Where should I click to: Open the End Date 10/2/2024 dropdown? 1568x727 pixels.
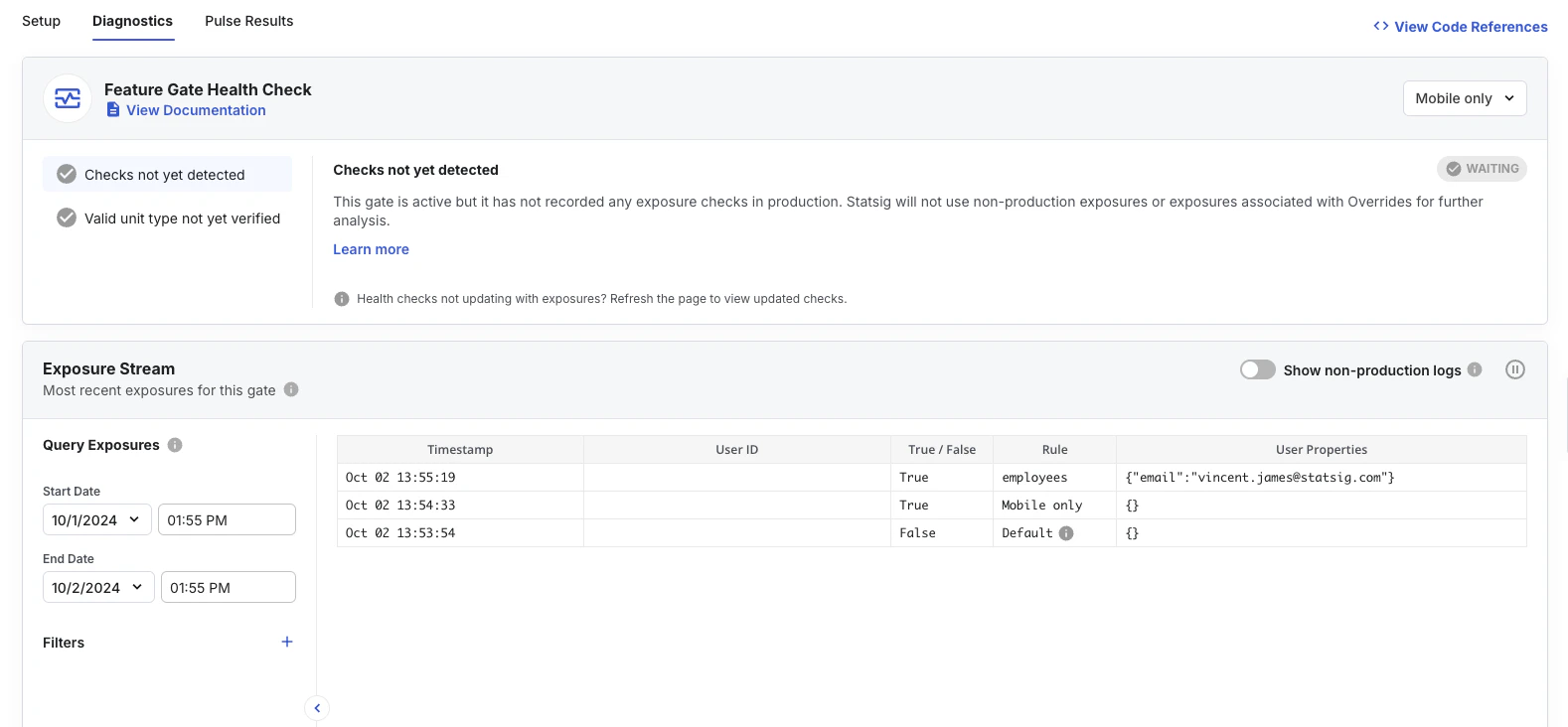[x=98, y=587]
